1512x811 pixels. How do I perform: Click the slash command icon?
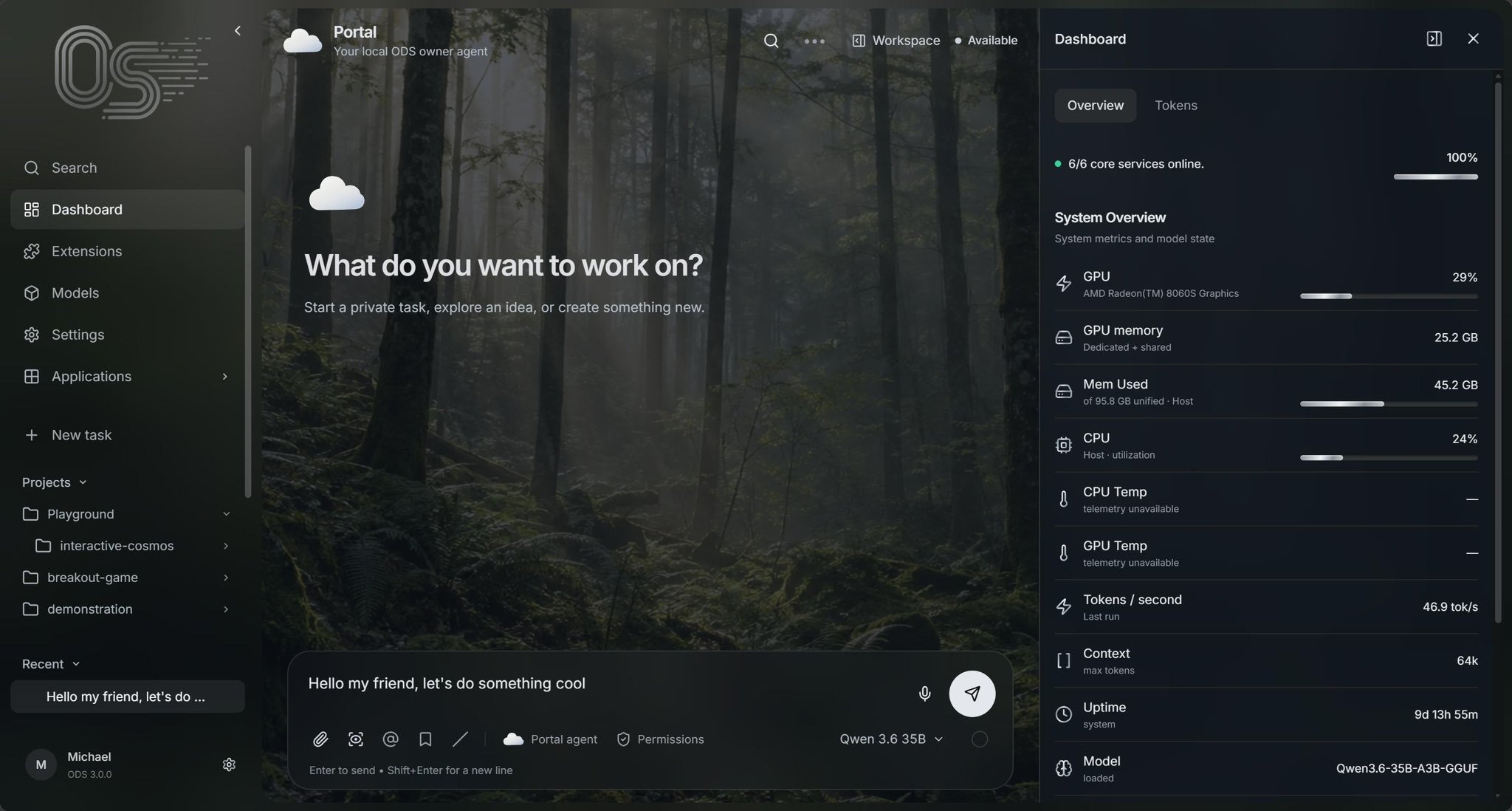[460, 739]
